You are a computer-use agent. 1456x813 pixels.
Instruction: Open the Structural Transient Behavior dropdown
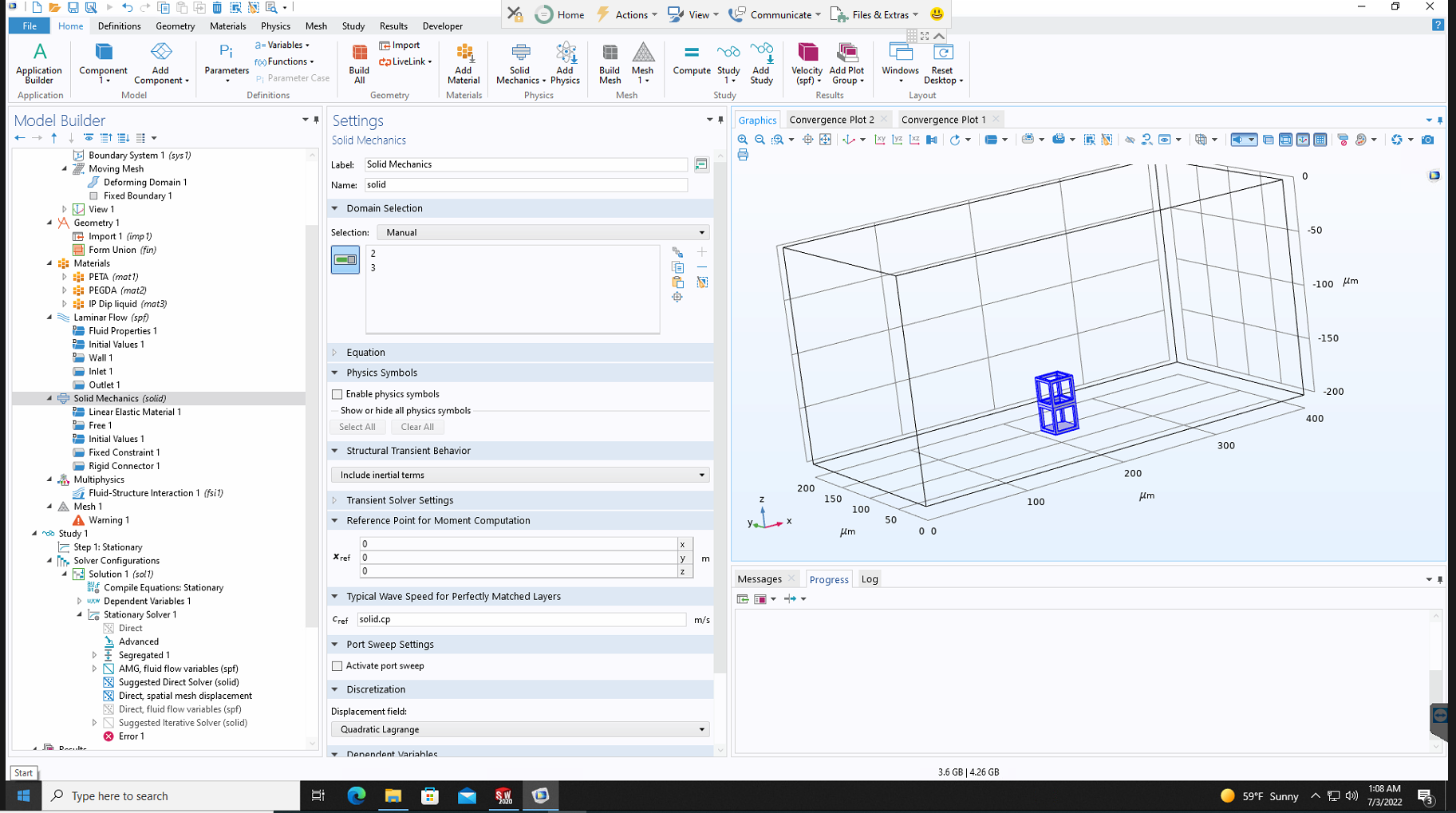pyautogui.click(x=520, y=476)
